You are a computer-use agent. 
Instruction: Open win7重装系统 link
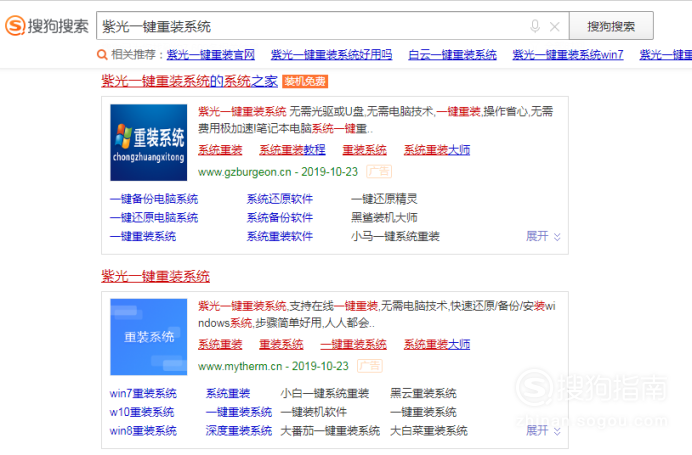pyautogui.click(x=143, y=393)
